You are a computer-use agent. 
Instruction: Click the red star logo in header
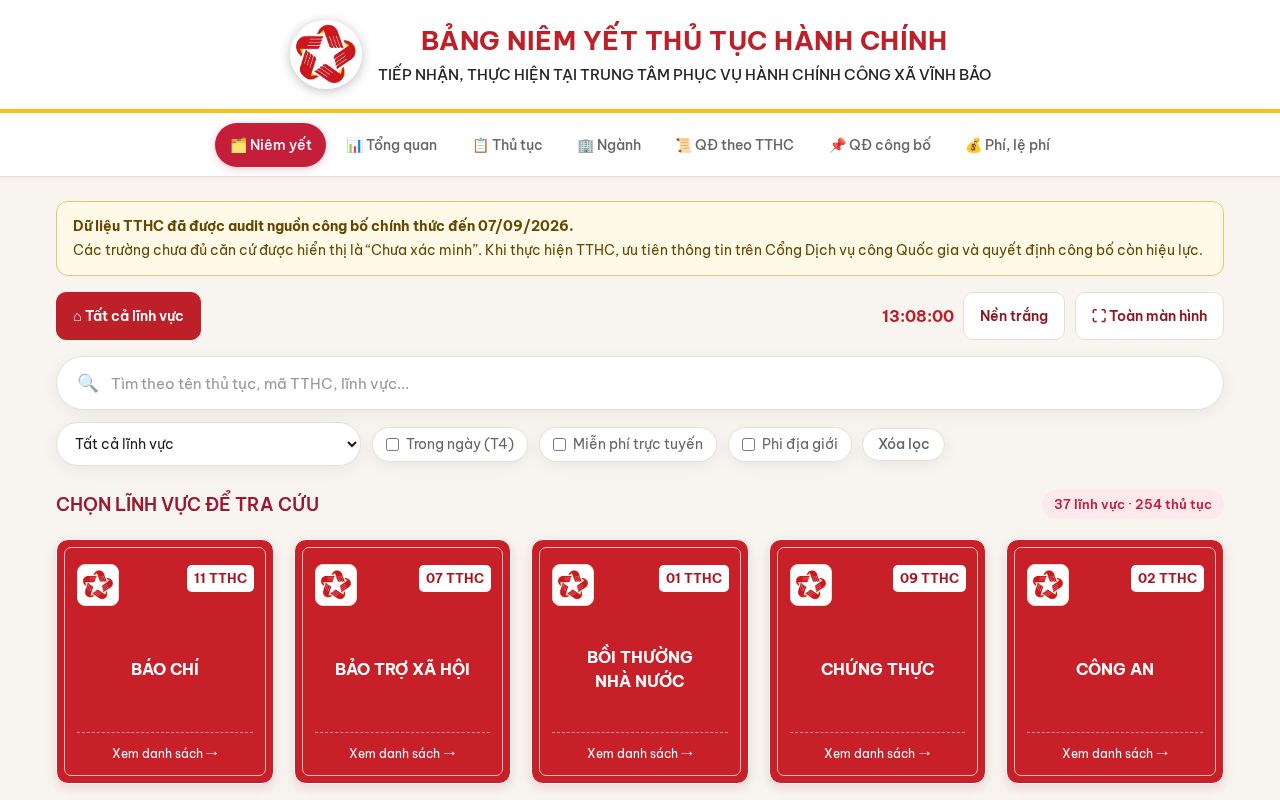(x=326, y=54)
